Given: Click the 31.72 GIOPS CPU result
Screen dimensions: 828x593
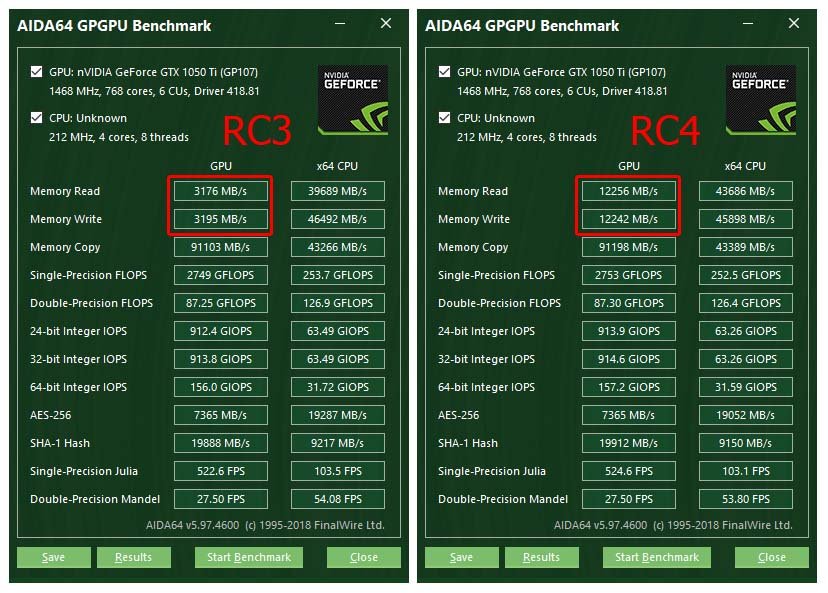Looking at the screenshot, I should coord(338,387).
